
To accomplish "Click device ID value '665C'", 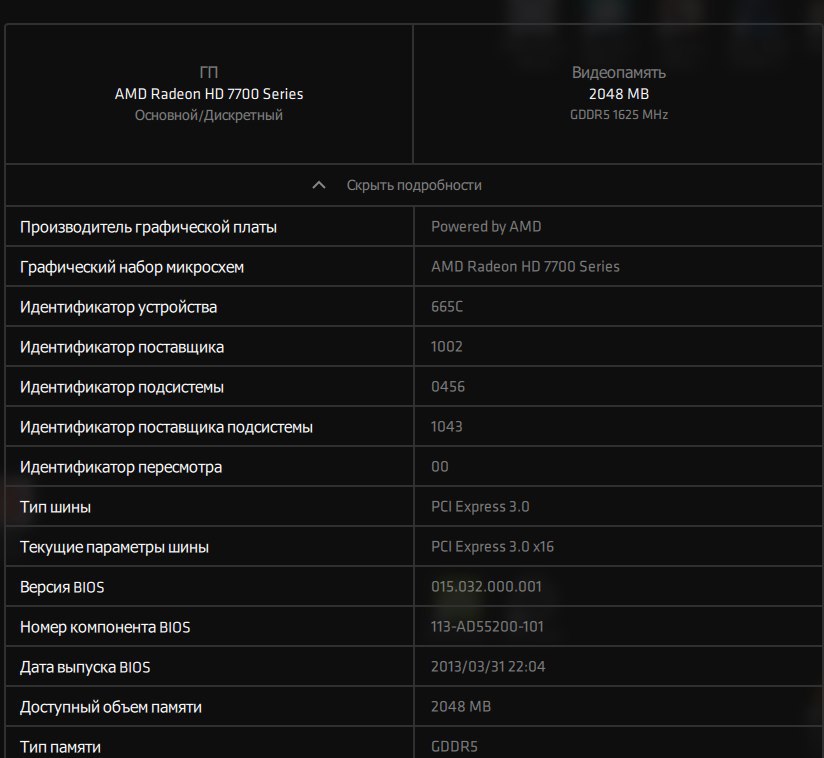I will (447, 306).
